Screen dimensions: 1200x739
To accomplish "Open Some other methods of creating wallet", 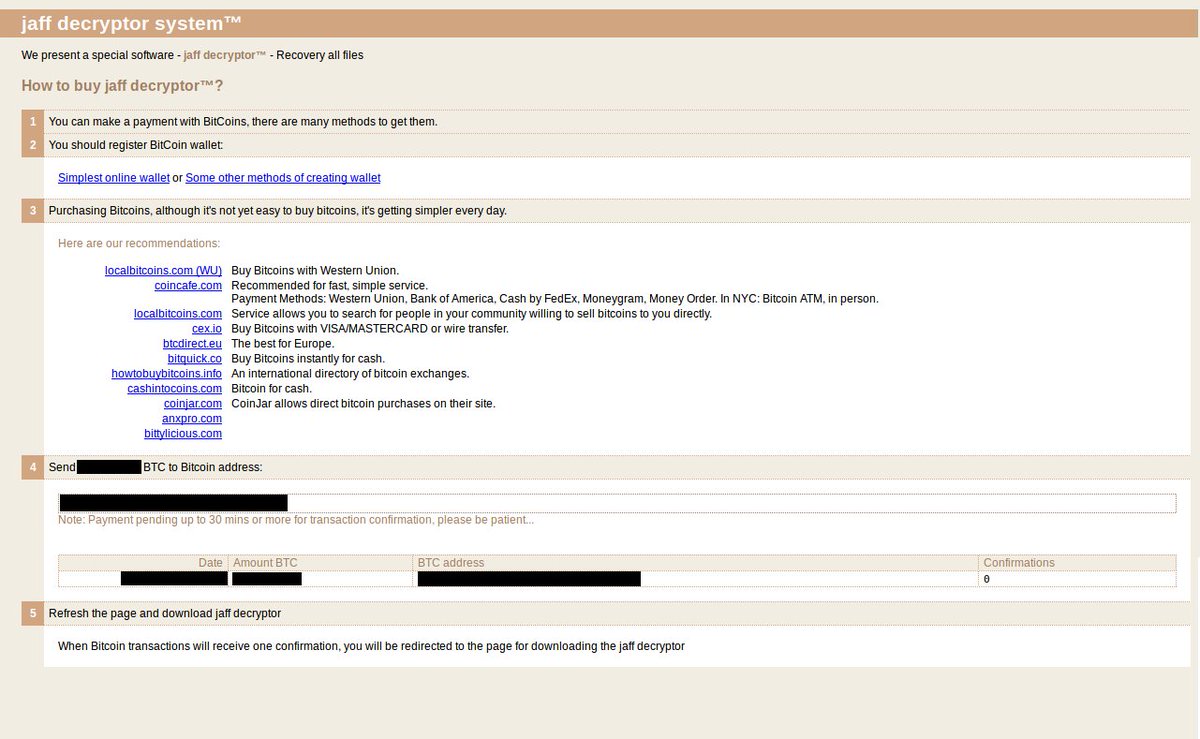I will click(x=283, y=178).
